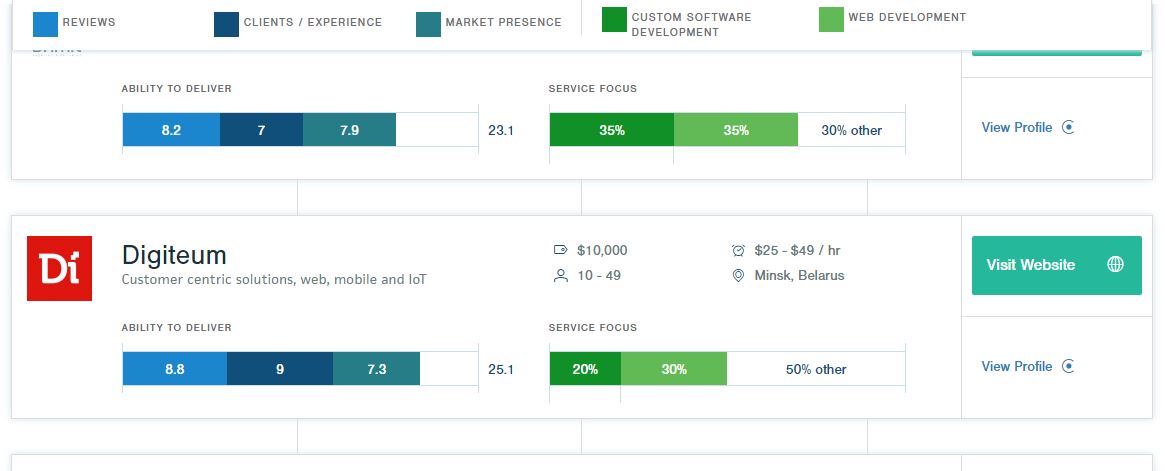Click the person icon beside 10 - 49
Viewport: 1165px width, 471px height.
pos(560,275)
